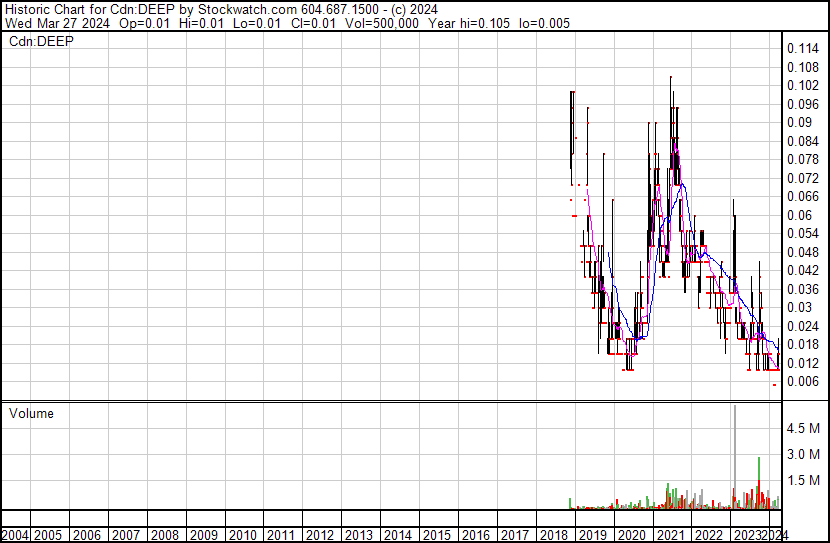This screenshot has width=830, height=543.
Task: Click the 0.012 price axis value
Action: pyautogui.click(x=803, y=363)
